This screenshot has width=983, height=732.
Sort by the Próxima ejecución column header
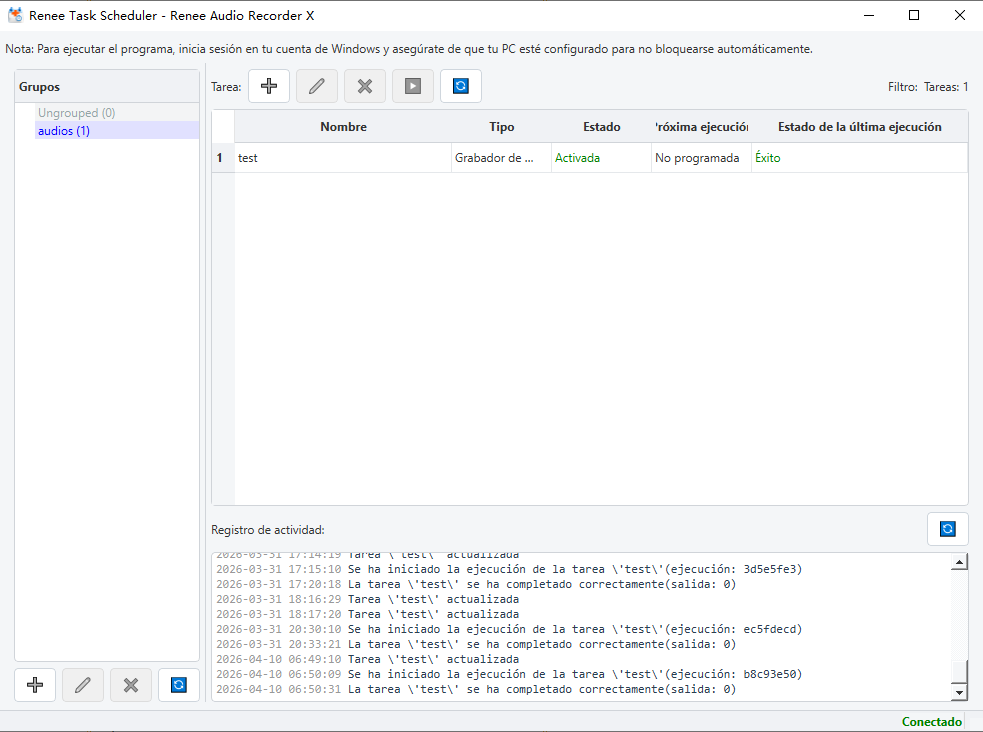[x=702, y=127]
